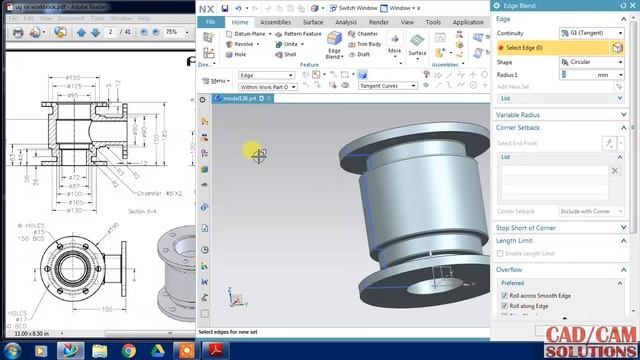Toggle the highlighted shaded-cube selection icon
This screenshot has height=360, width=640.
tap(362, 75)
